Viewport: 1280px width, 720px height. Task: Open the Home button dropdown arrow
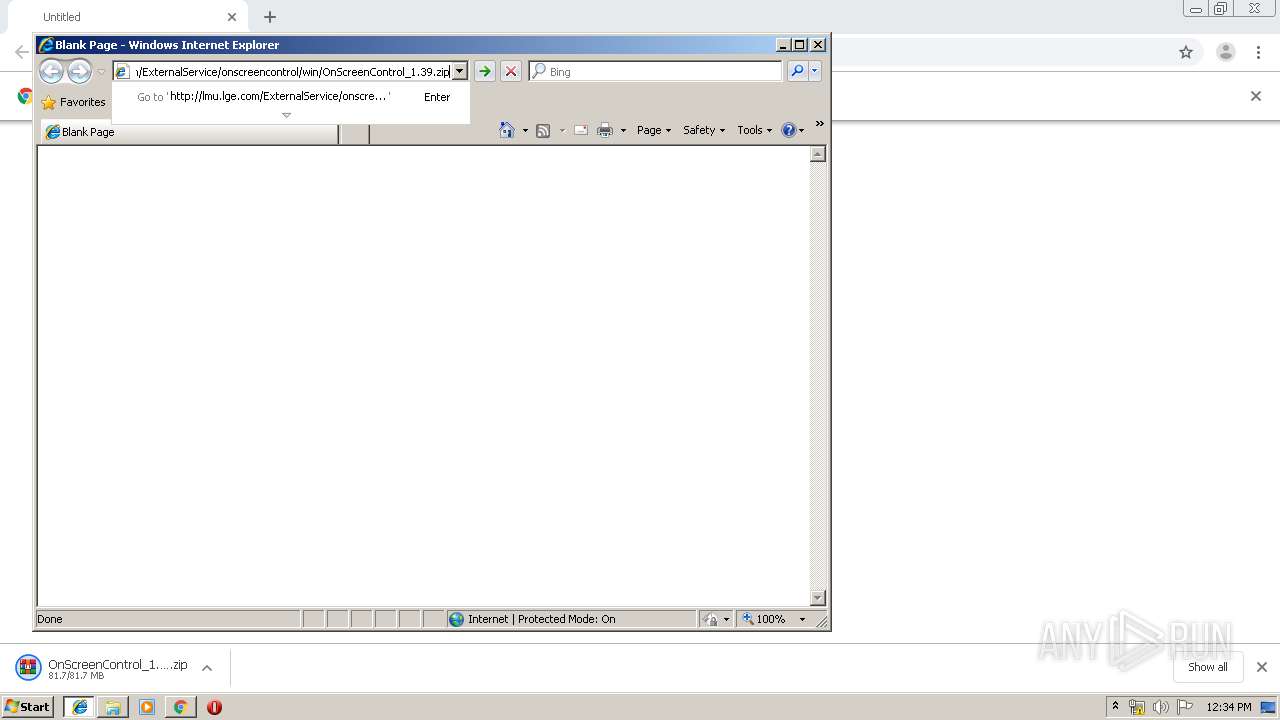point(525,130)
